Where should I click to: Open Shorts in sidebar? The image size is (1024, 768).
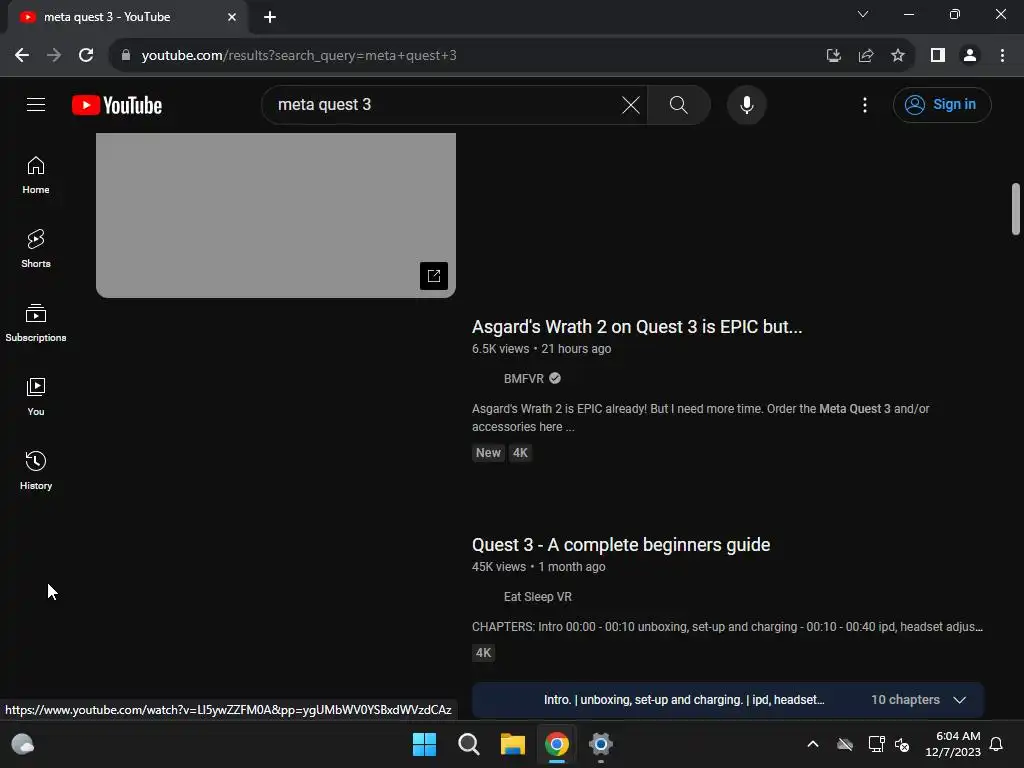(x=36, y=249)
